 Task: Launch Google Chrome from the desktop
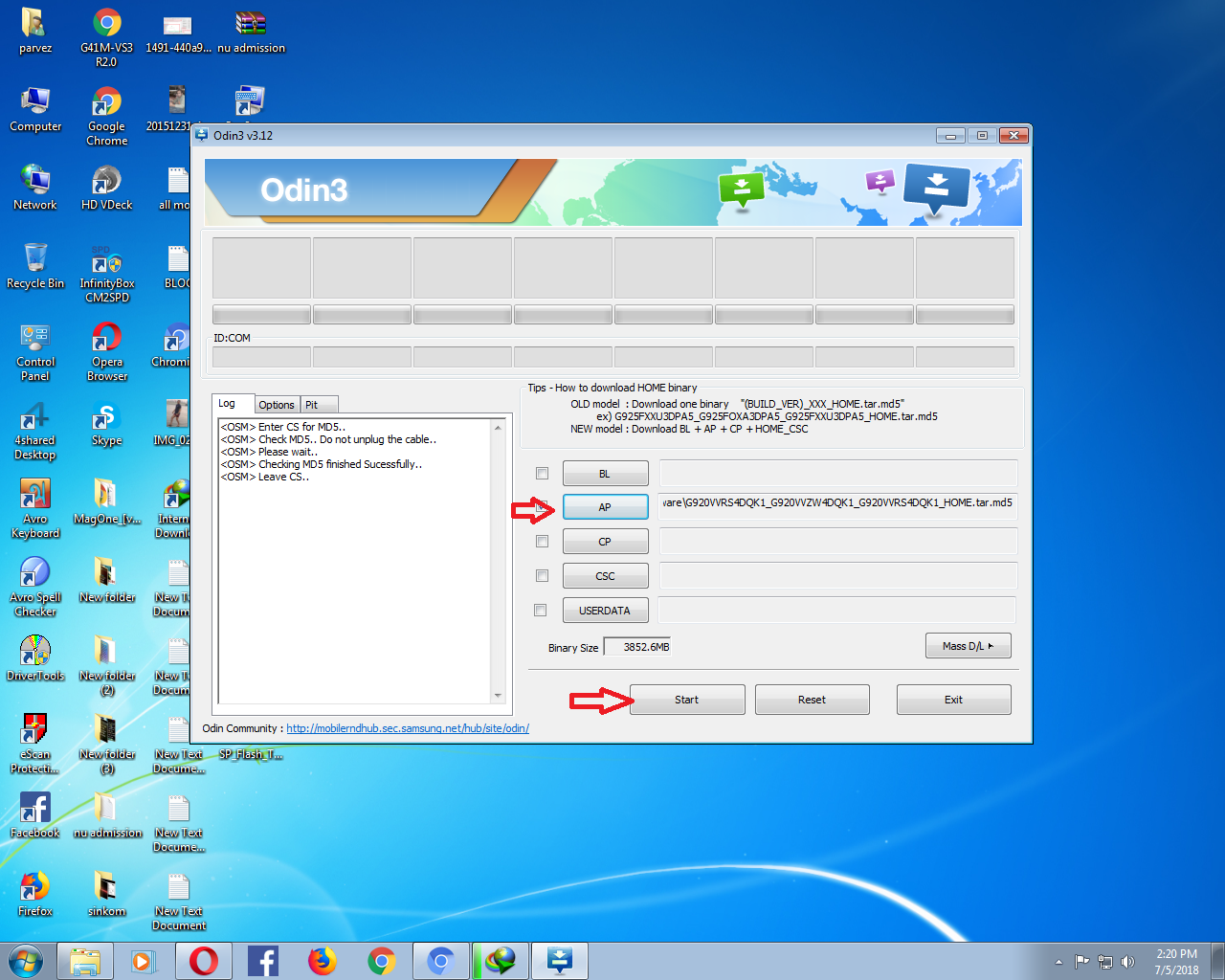tap(106, 116)
